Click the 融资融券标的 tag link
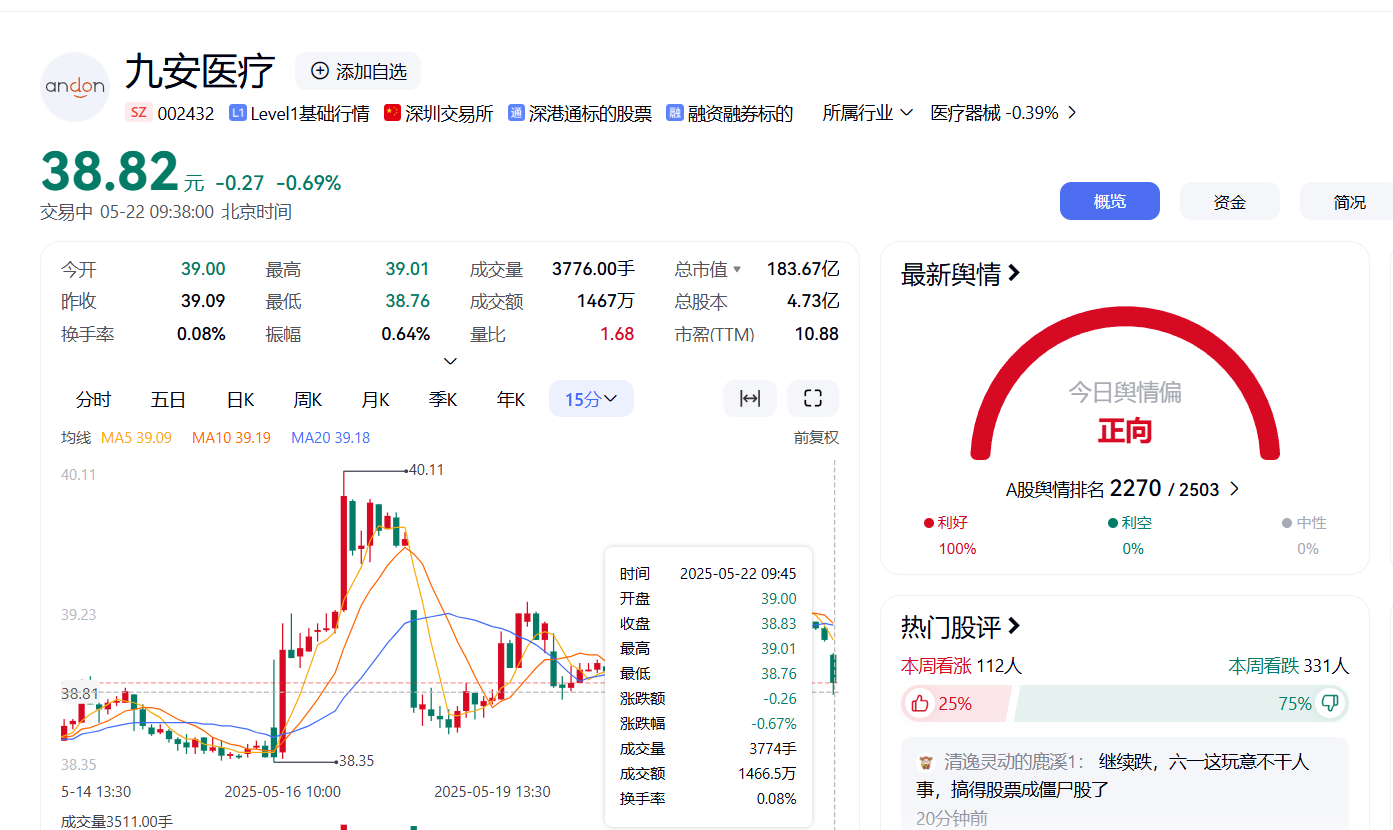 [x=740, y=113]
